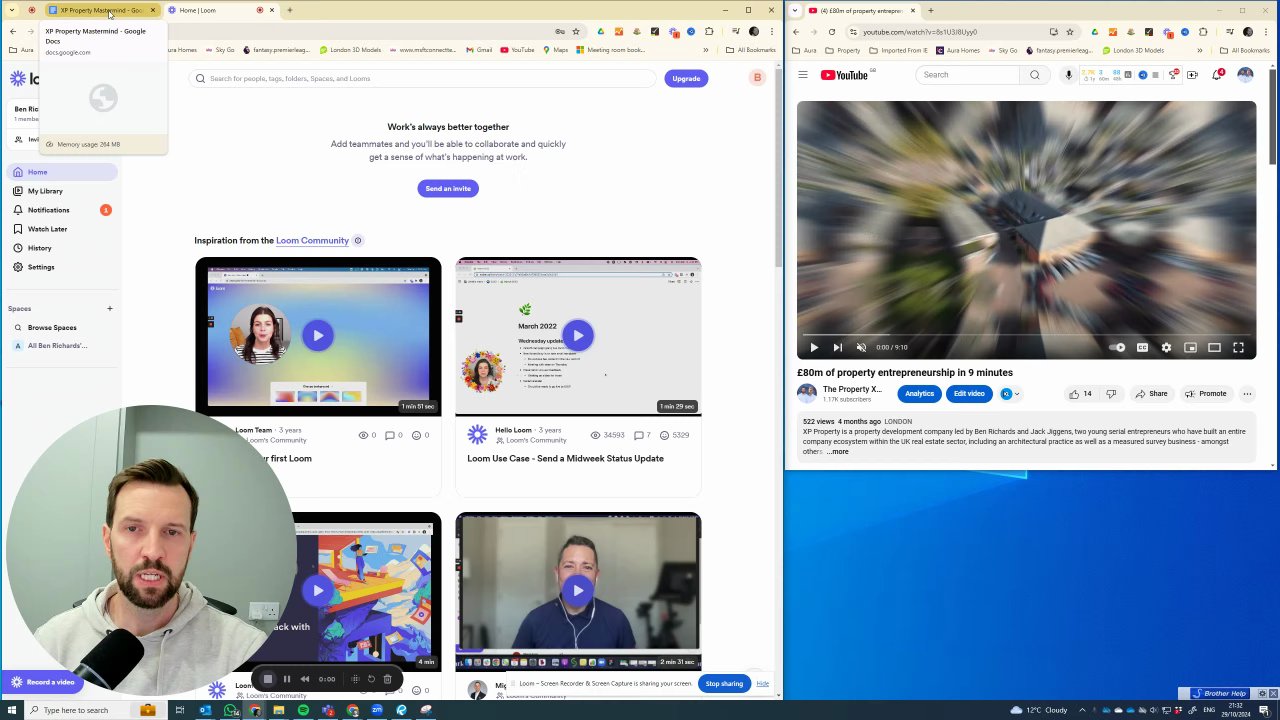Click the Send an invite button

tap(448, 188)
